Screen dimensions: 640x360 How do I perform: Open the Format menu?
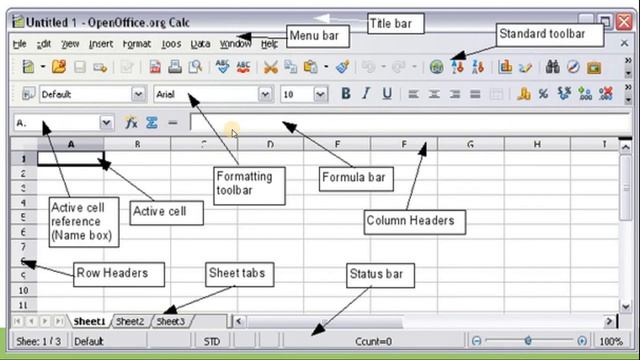137,44
